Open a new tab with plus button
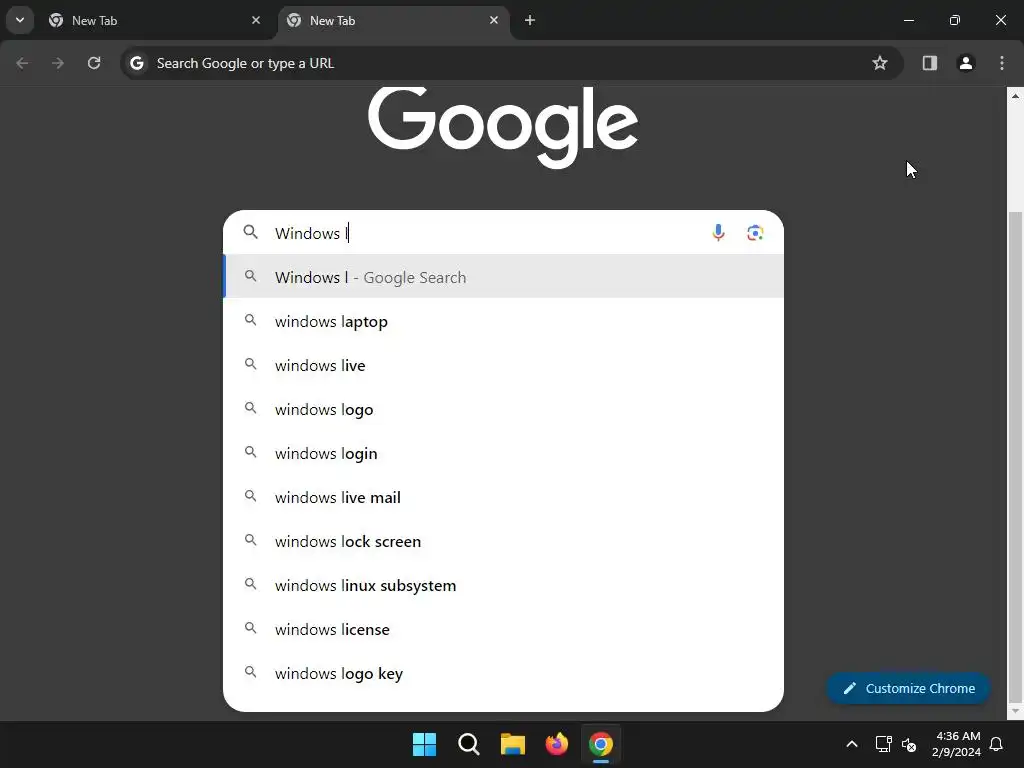The height and width of the screenshot is (768, 1024). (530, 20)
